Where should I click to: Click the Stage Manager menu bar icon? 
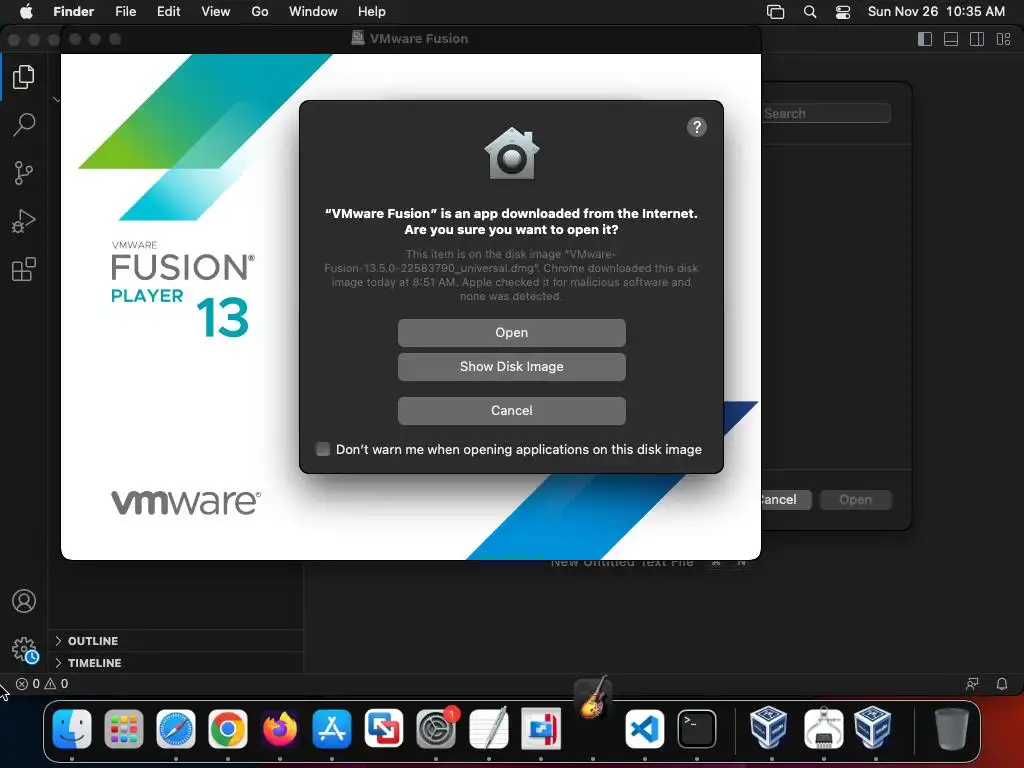point(775,12)
